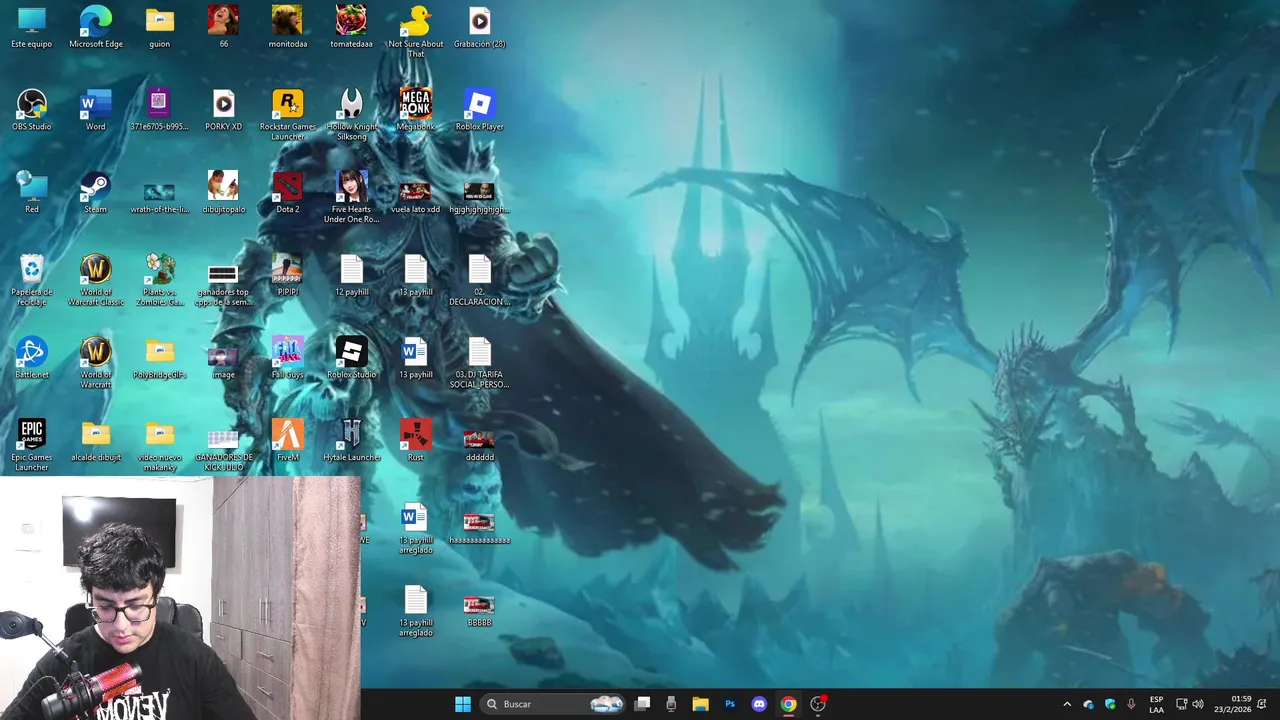1280x720 pixels.
Task: Select the monitodaa image icon
Action: click(288, 27)
